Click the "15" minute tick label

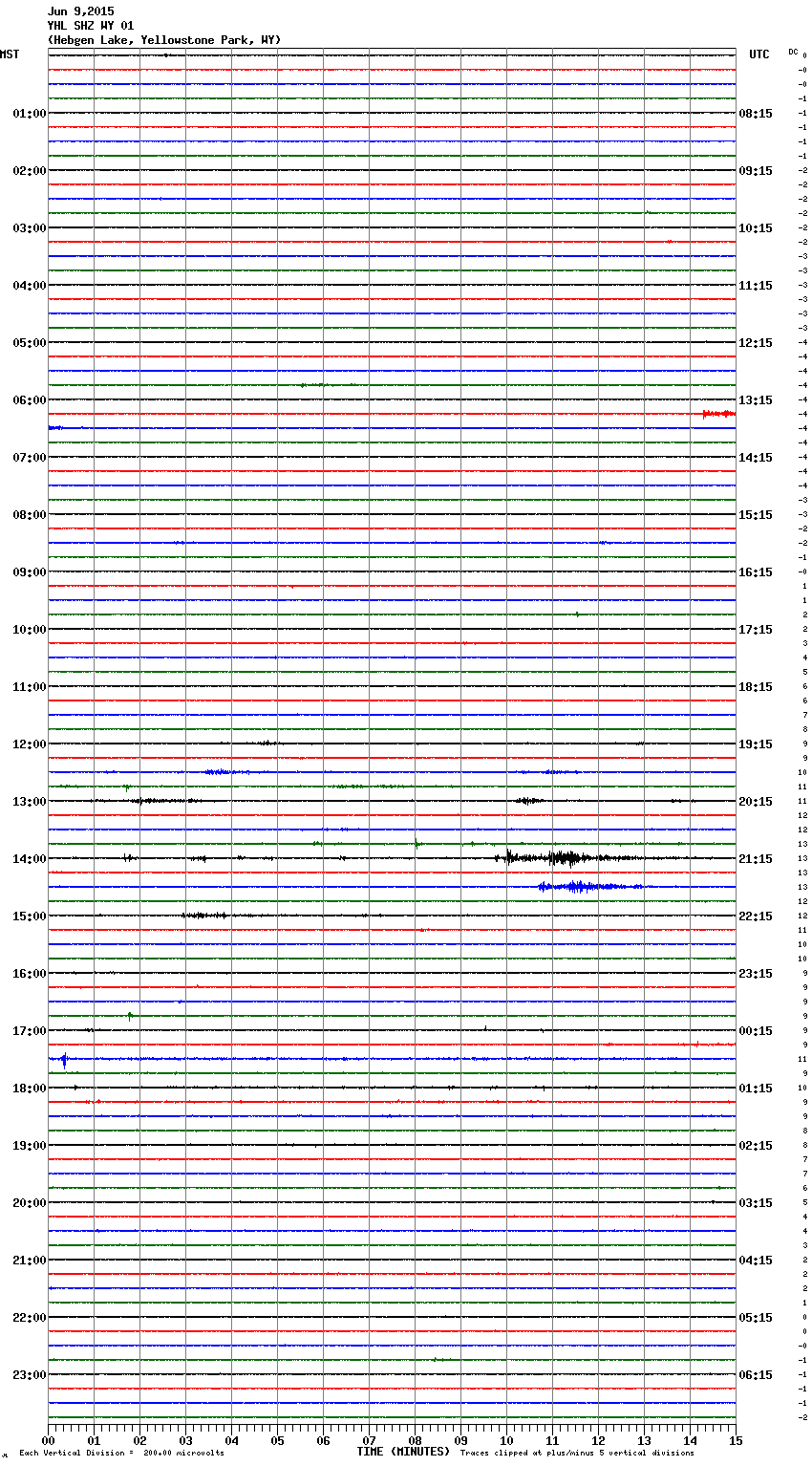[736, 1440]
